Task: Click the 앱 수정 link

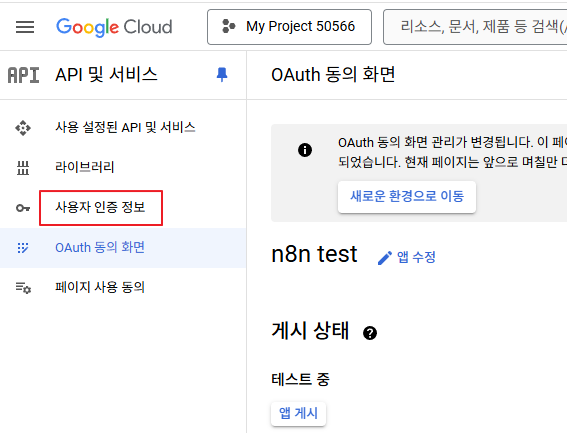Action: click(416, 257)
